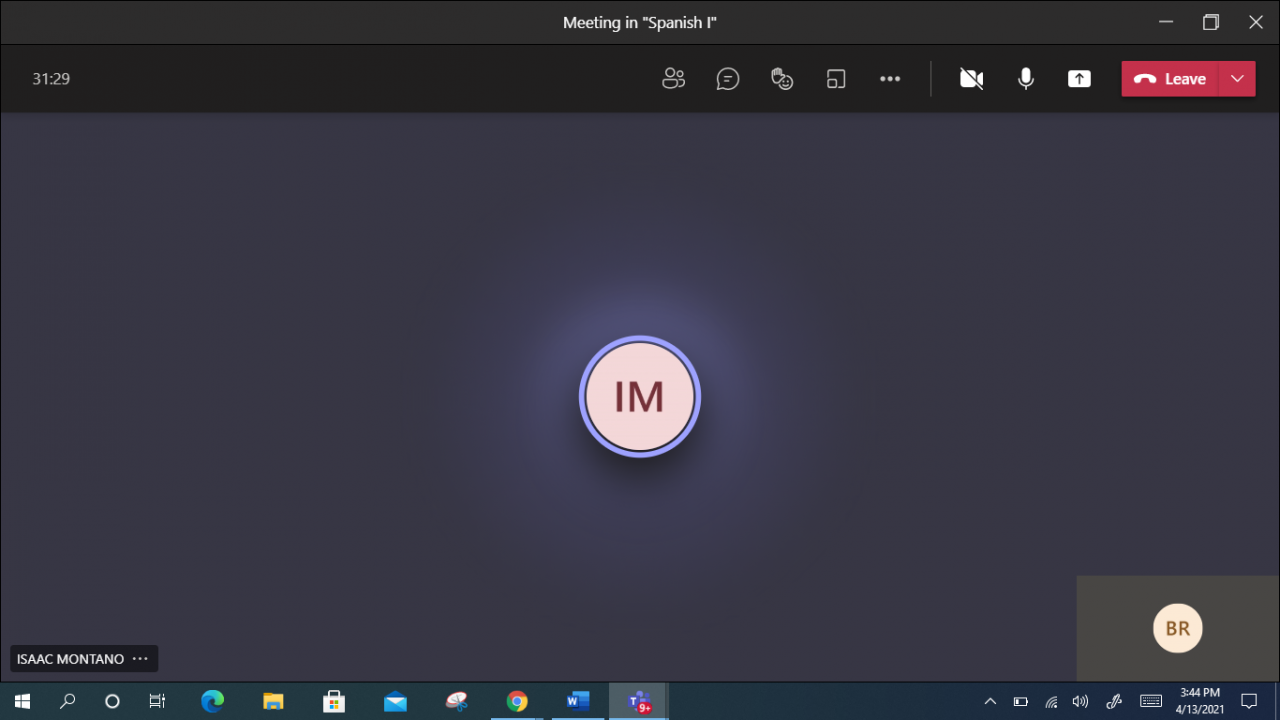Toggle the touch keyboard icon
The height and width of the screenshot is (720, 1280).
pyautogui.click(x=1151, y=701)
